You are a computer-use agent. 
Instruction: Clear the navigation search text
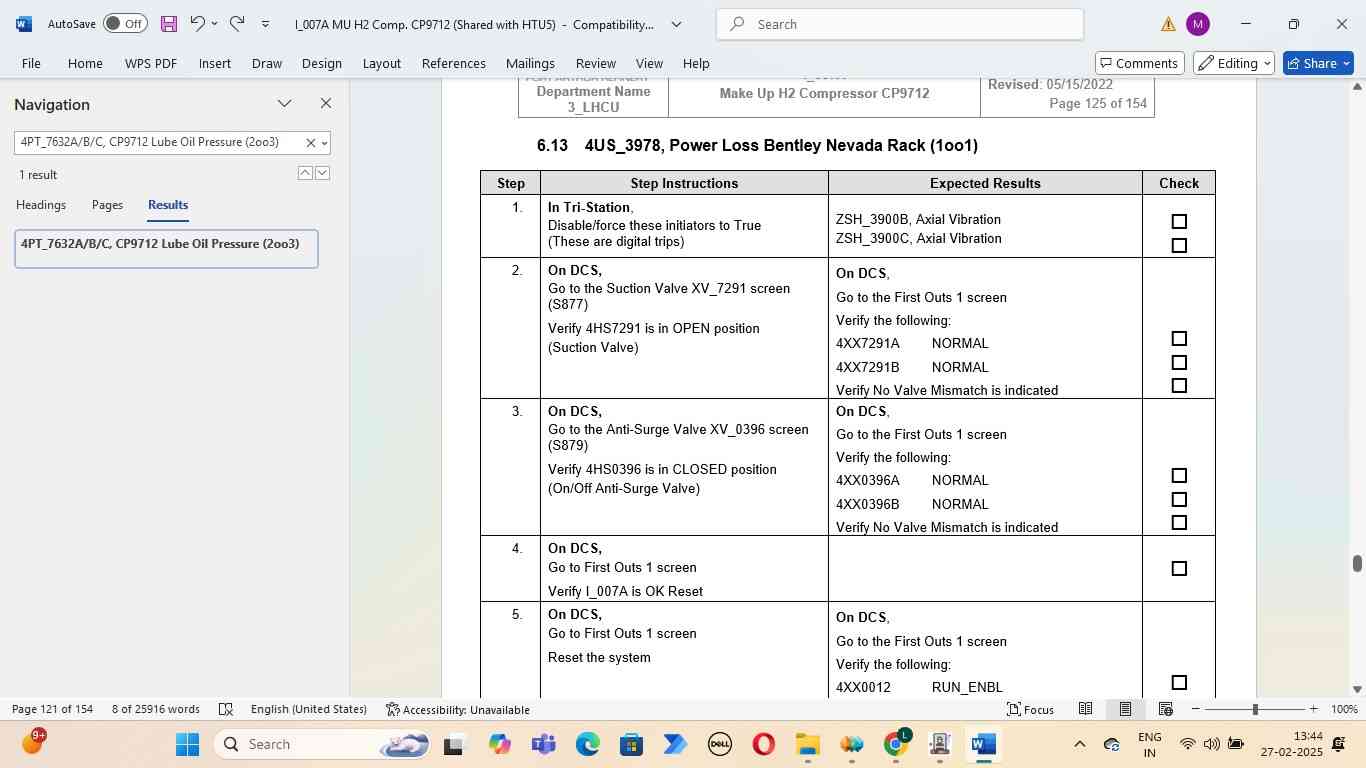(x=310, y=143)
